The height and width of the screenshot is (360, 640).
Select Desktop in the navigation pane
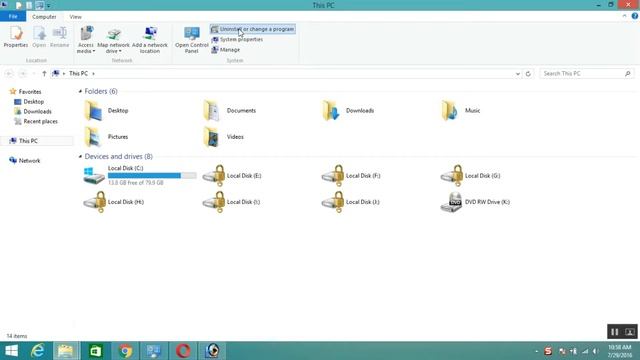click(x=29, y=102)
